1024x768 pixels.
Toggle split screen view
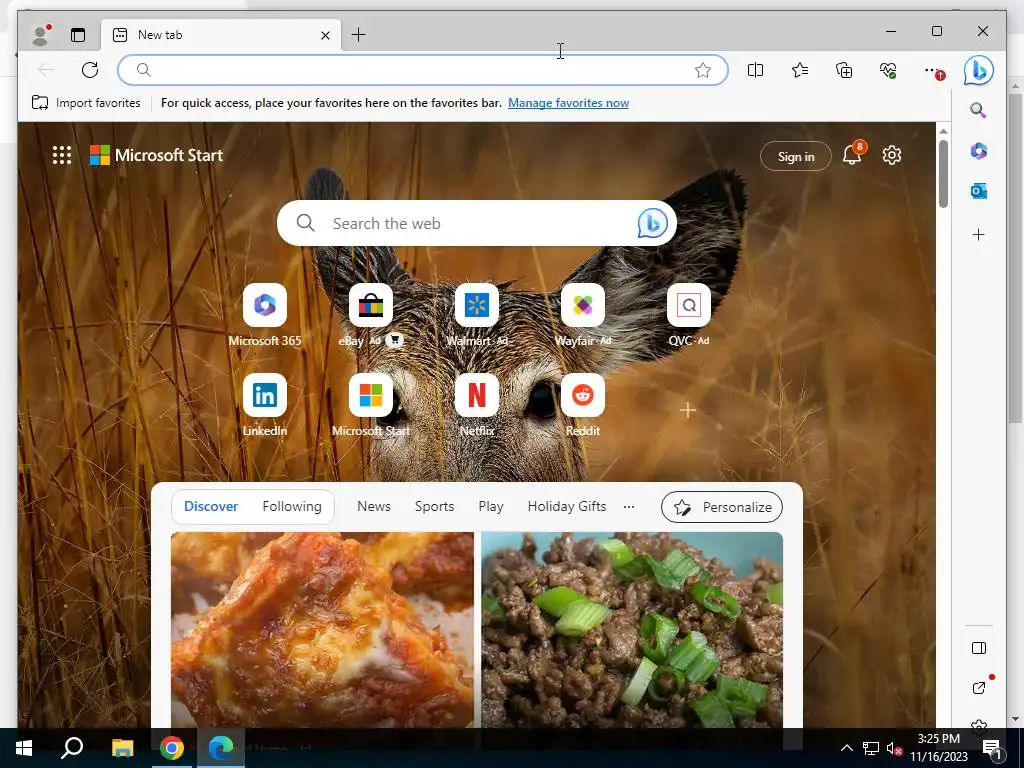coord(756,70)
